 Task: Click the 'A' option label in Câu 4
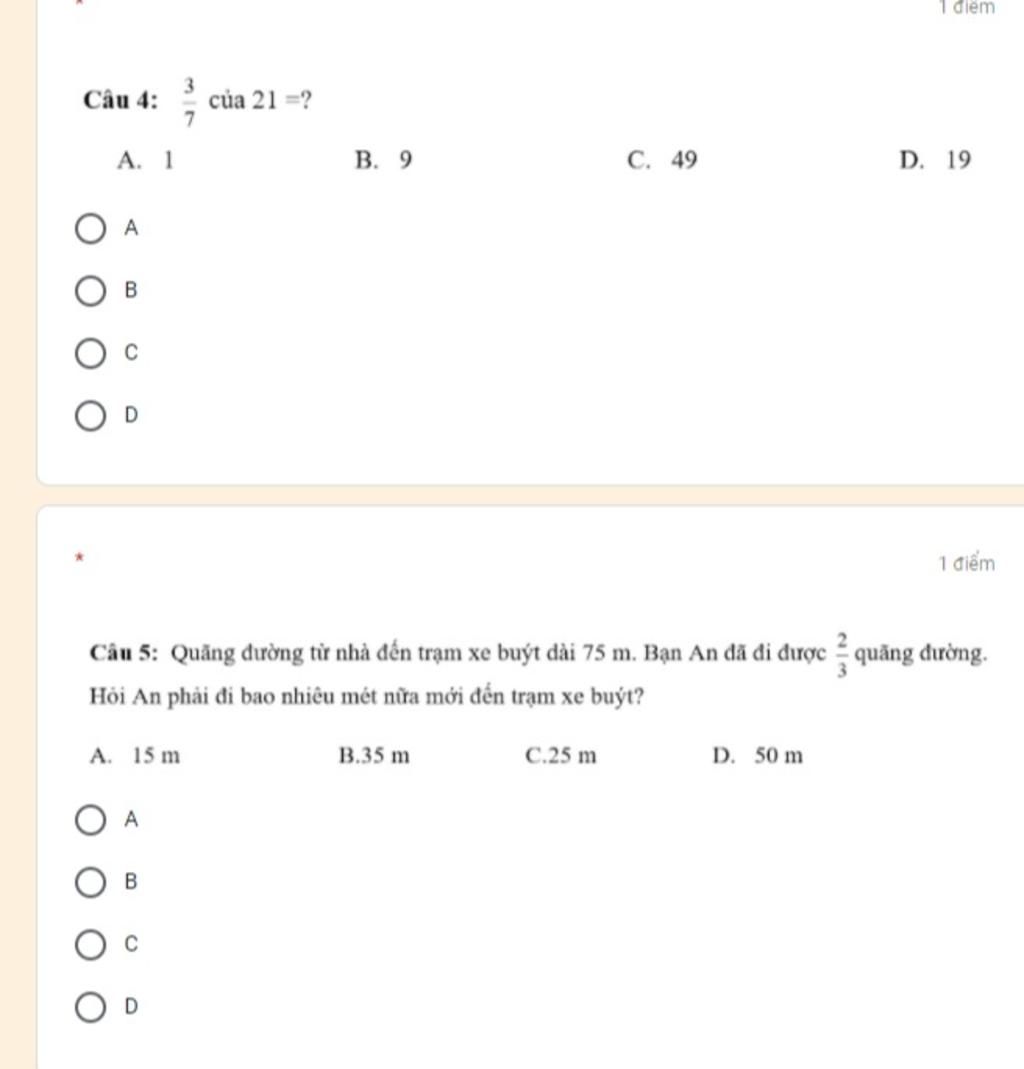(x=131, y=228)
